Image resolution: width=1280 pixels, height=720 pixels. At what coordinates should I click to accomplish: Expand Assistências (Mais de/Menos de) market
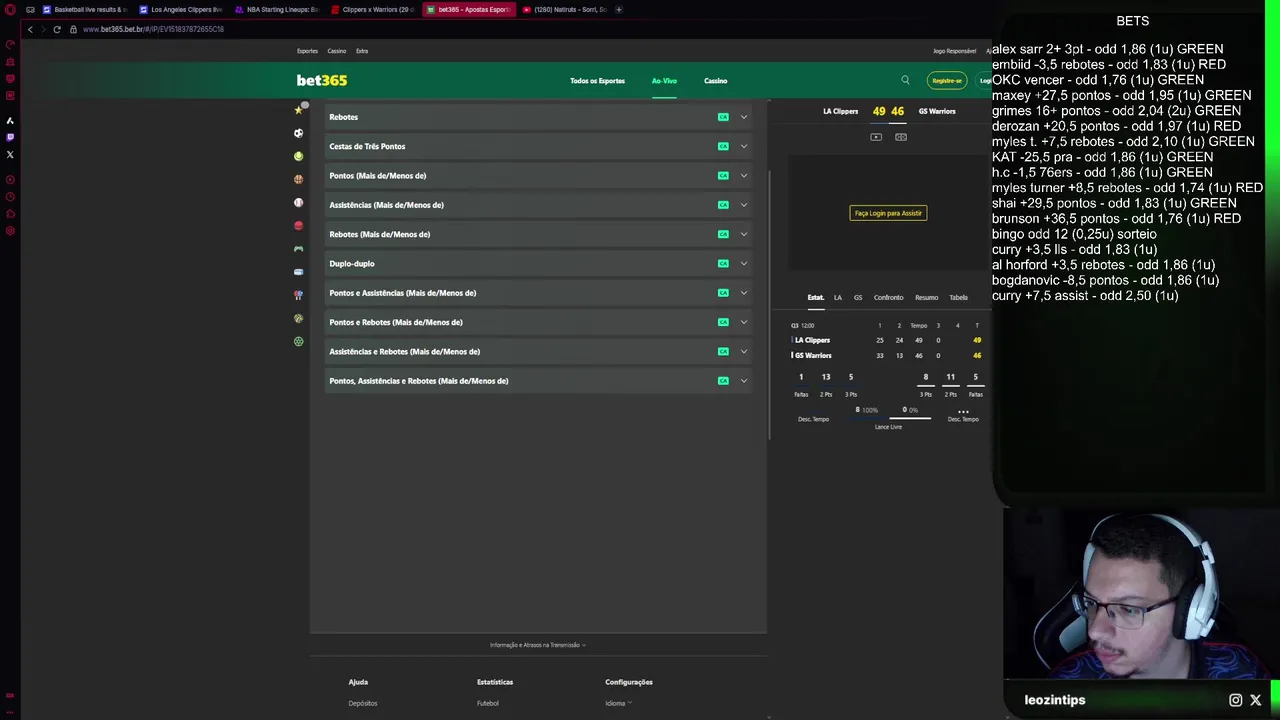pyautogui.click(x=538, y=205)
